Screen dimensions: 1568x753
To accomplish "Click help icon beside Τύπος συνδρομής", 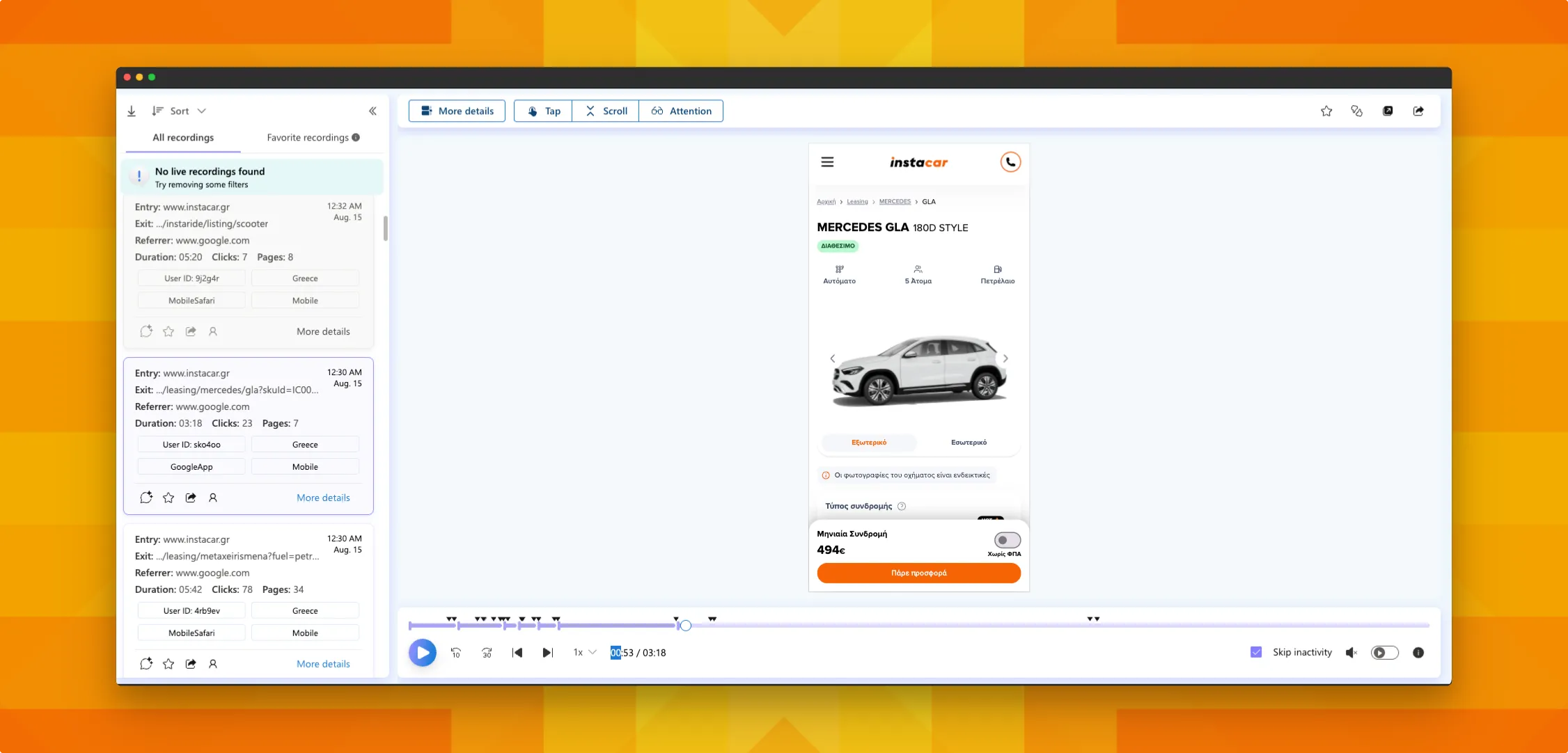I will 902,507.
